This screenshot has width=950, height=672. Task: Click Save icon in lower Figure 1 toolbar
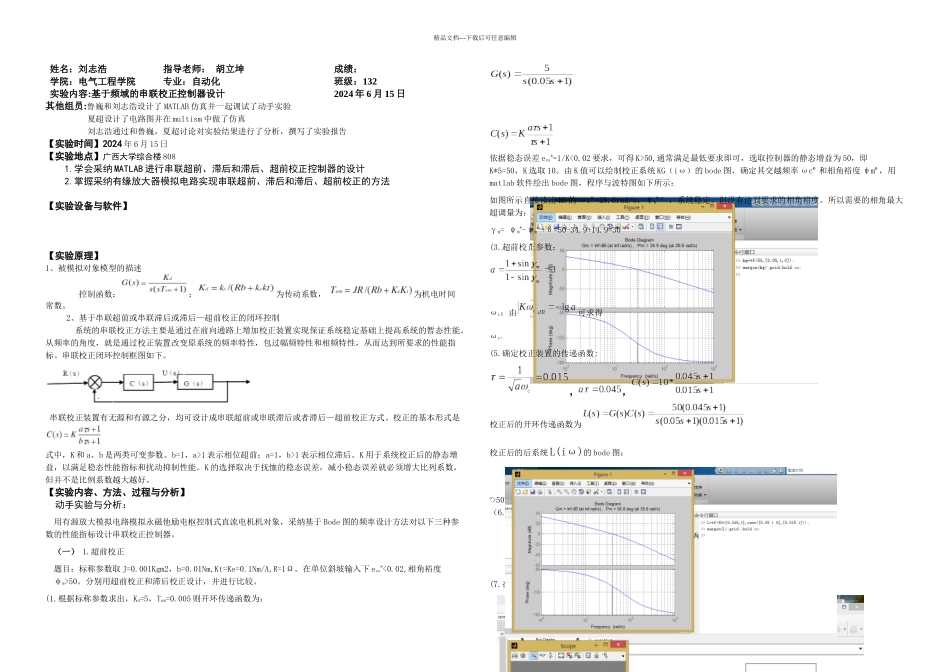533,492
